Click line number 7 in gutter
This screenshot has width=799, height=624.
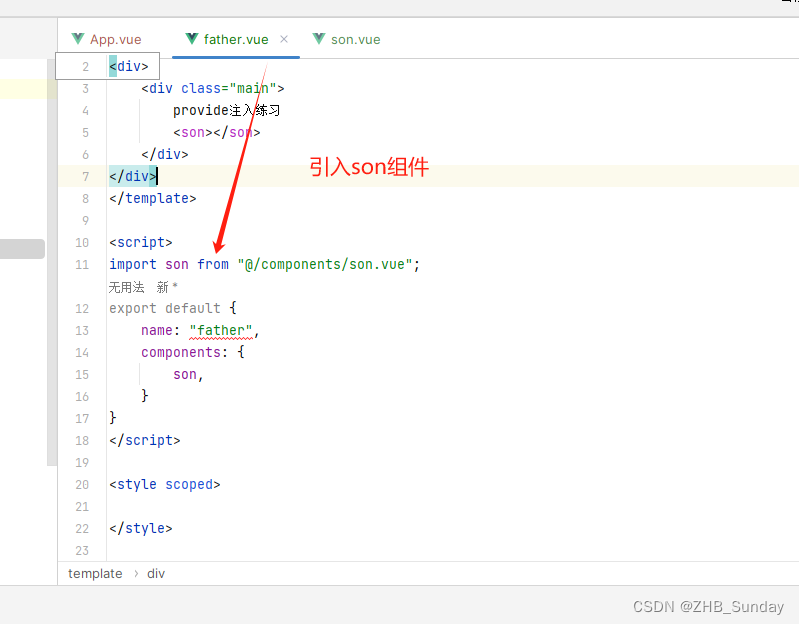[86, 177]
